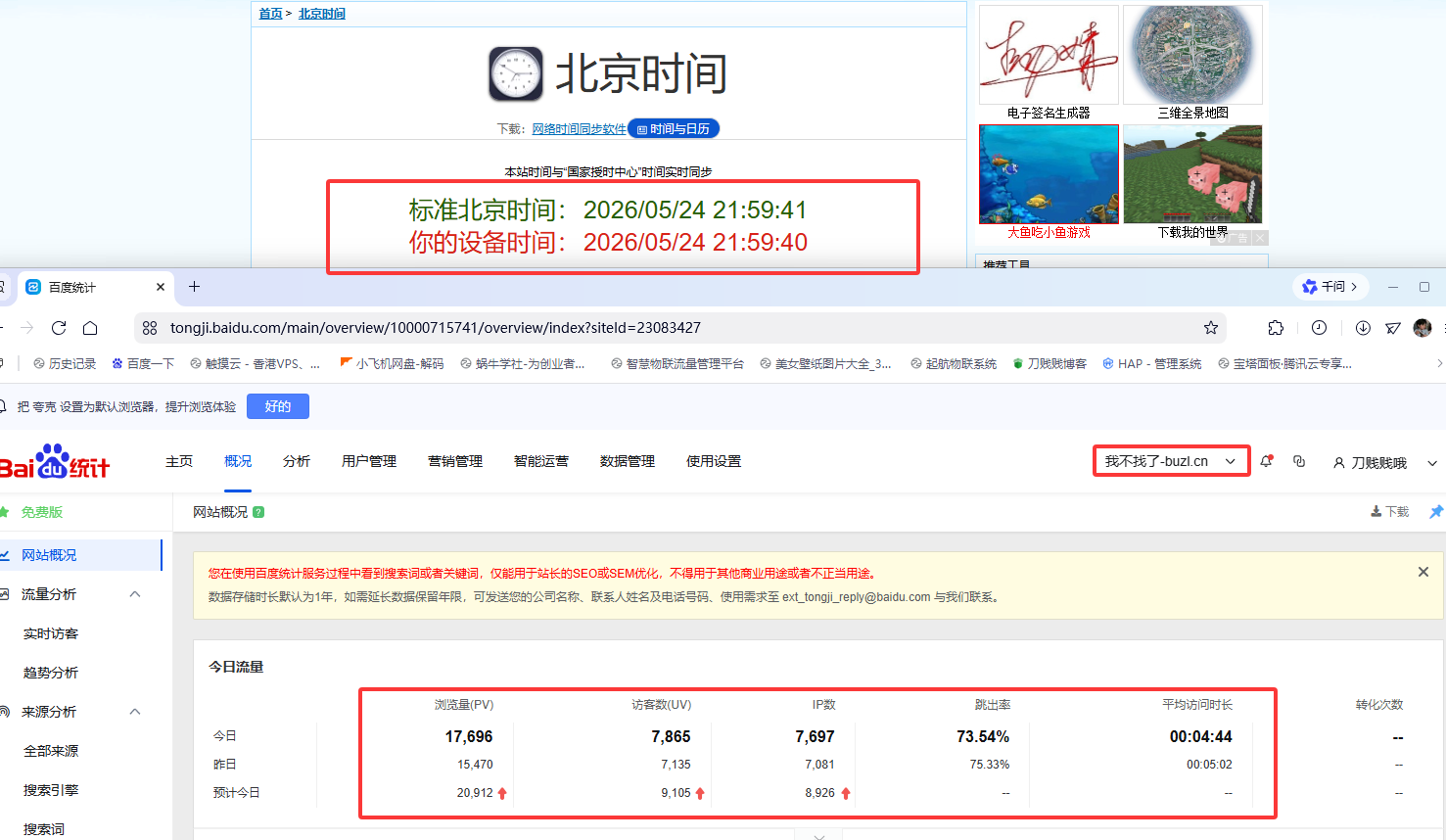Open the 网络时间同步软件 download link

[579, 129]
